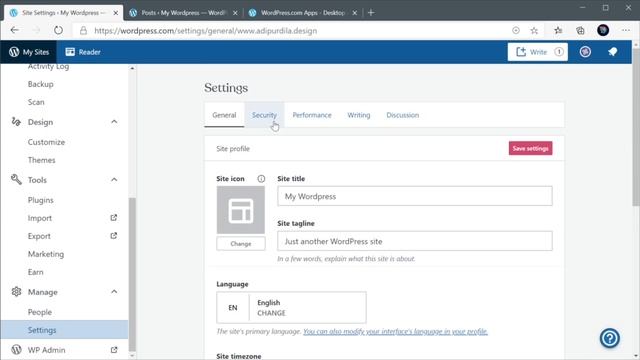Edit the Site title field
640x360 pixels.
(415, 196)
